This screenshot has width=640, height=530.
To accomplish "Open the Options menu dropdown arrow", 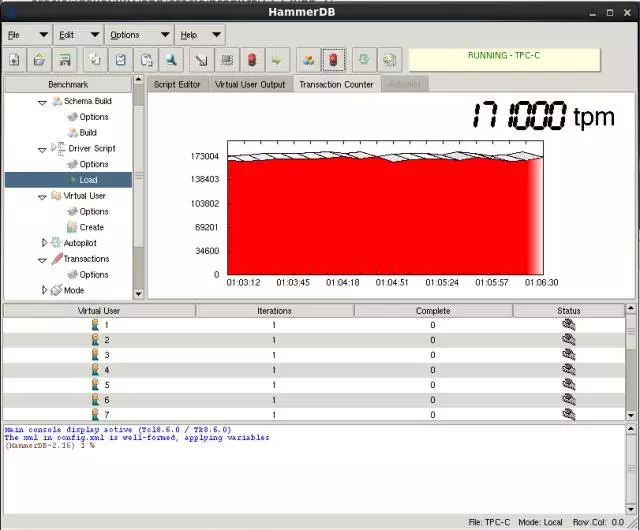I will (x=165, y=35).
